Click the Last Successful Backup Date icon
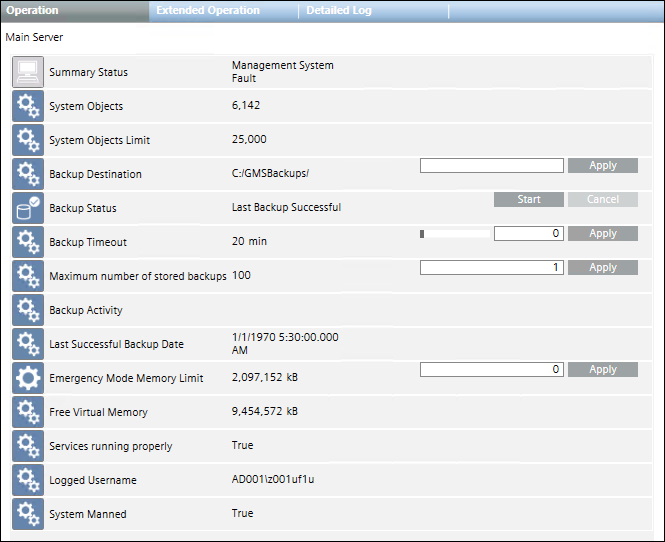665x542 pixels. coord(28,344)
